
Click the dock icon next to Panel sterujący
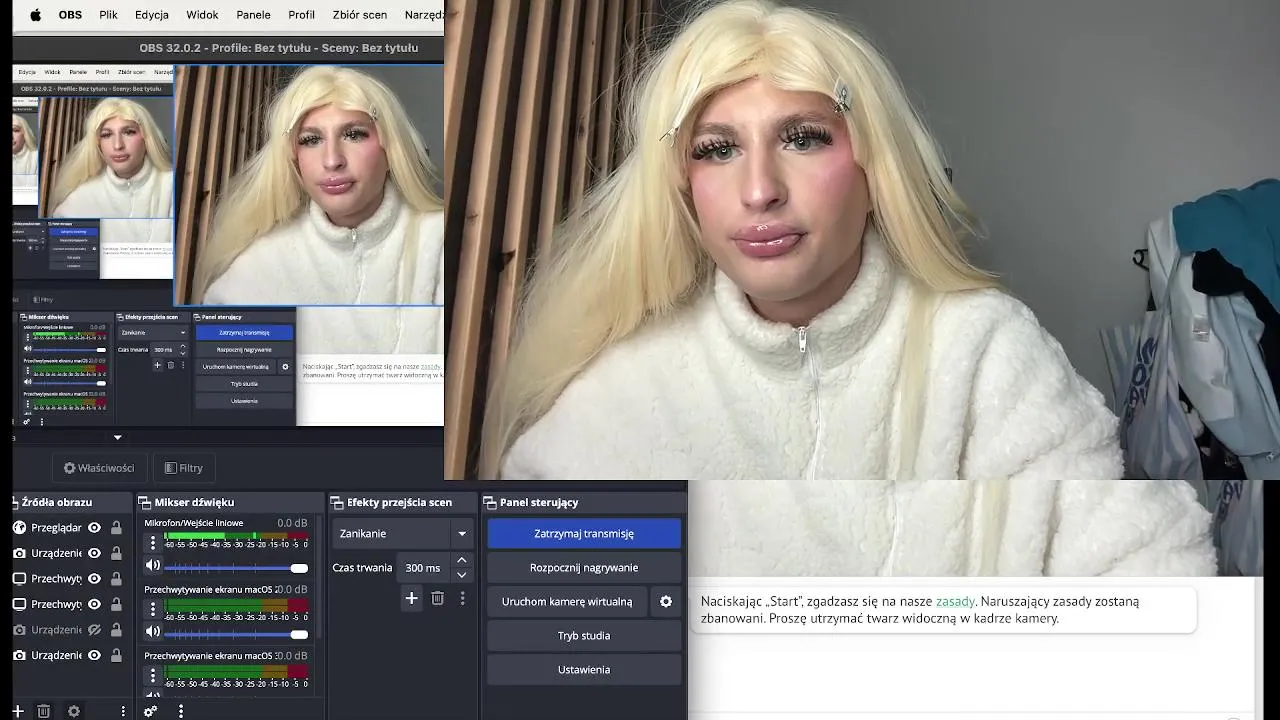(490, 502)
